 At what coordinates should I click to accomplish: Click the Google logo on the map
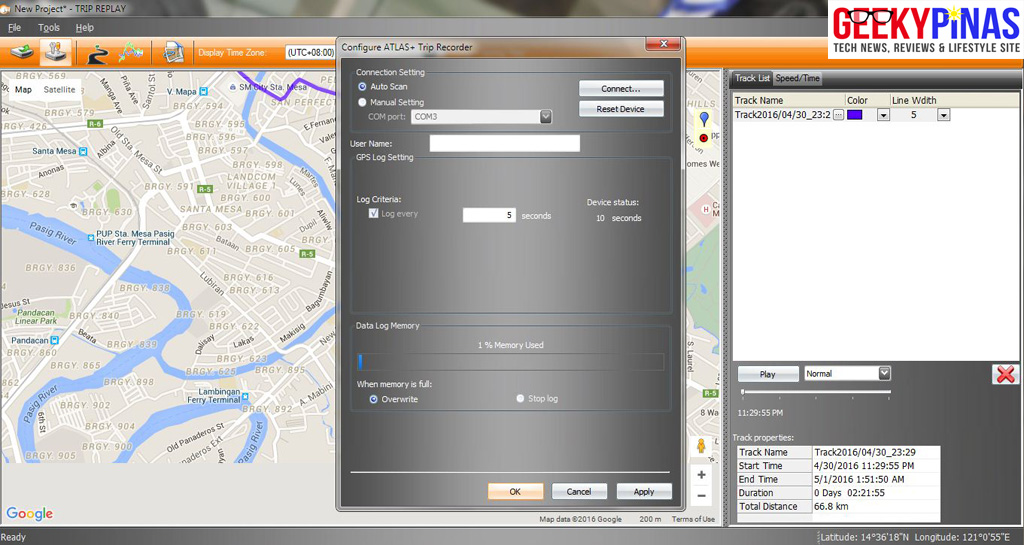point(29,514)
